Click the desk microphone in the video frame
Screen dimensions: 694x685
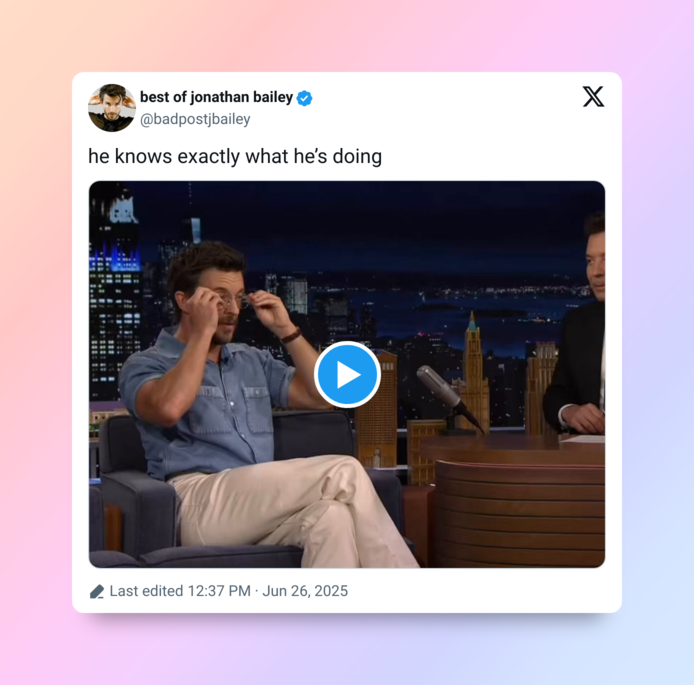coord(447,395)
